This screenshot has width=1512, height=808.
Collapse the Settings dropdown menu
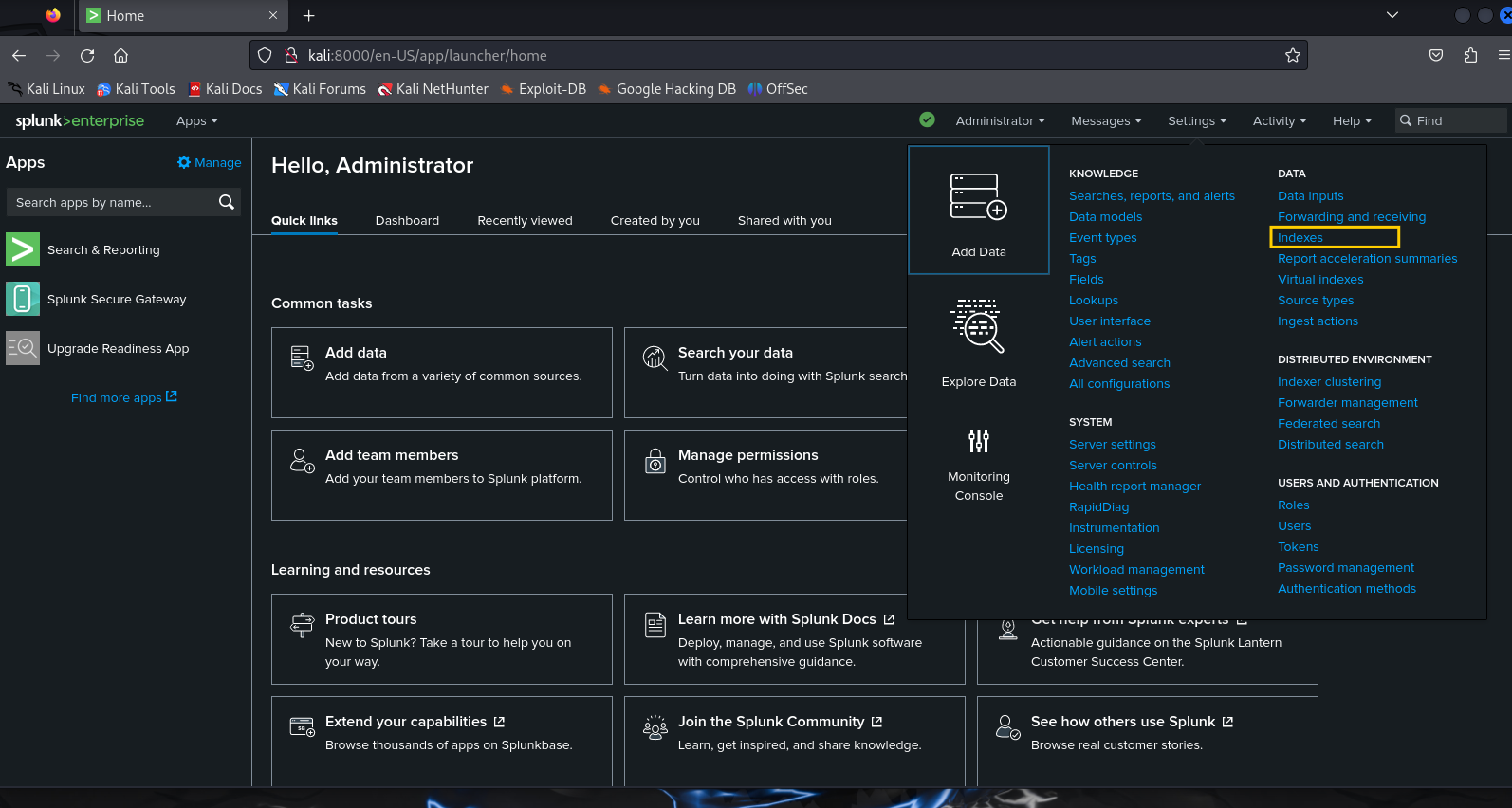[x=1197, y=120]
